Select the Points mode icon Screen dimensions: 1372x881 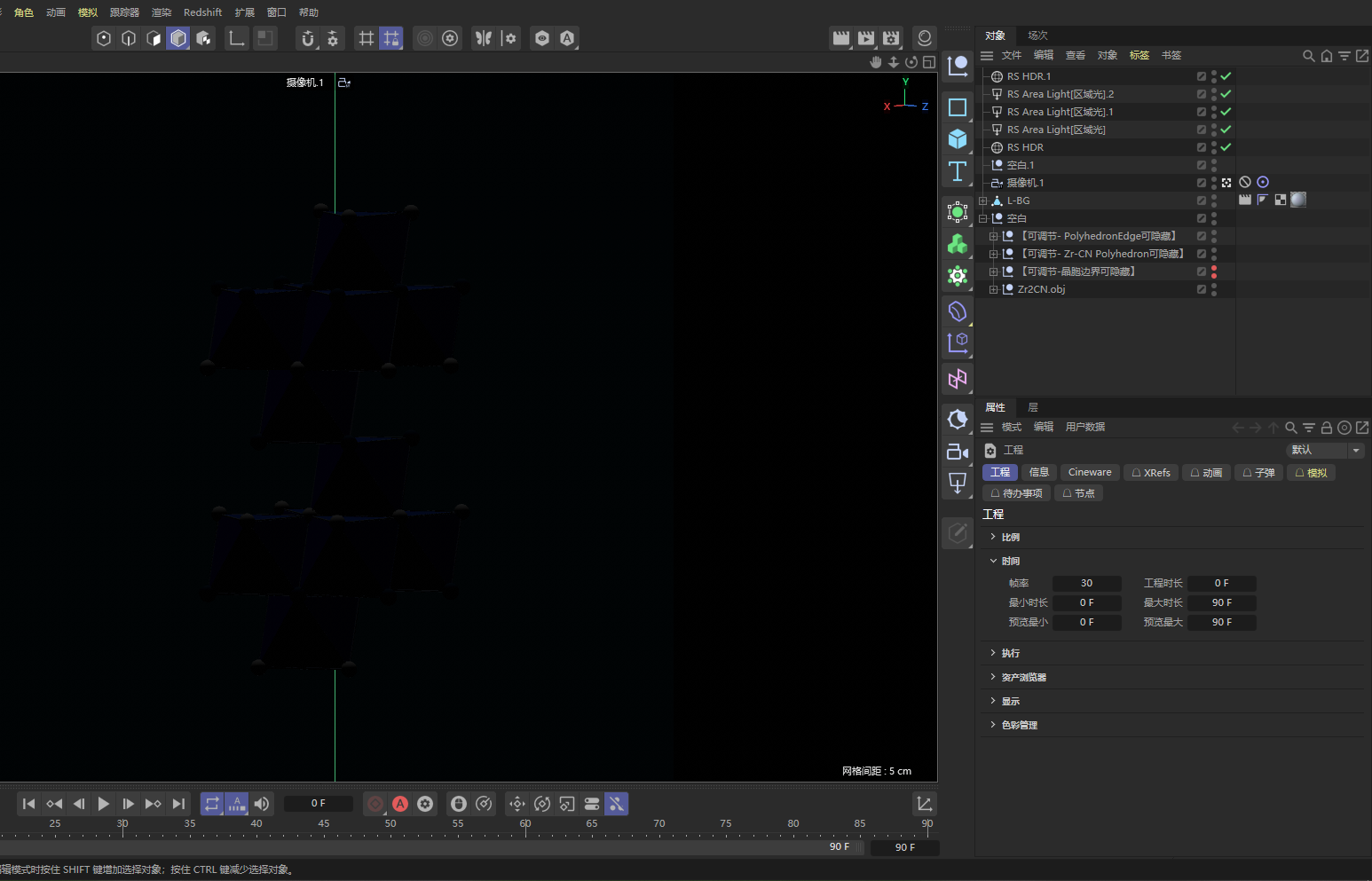pos(104,38)
